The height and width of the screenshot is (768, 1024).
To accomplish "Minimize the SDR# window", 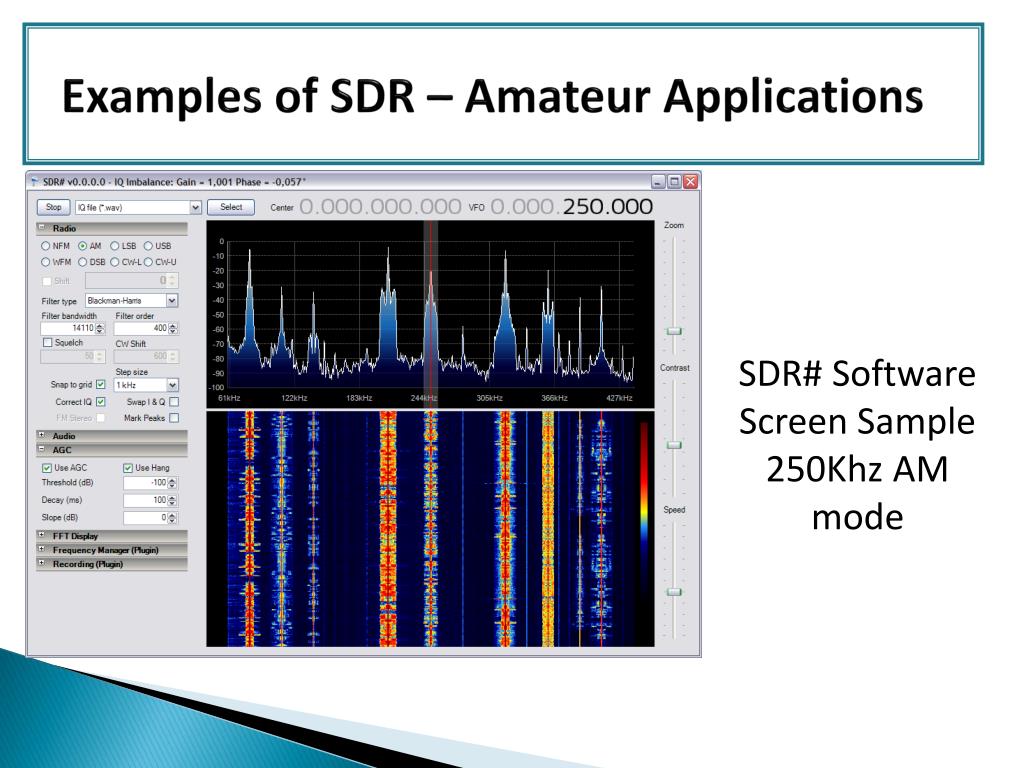I will pos(658,182).
